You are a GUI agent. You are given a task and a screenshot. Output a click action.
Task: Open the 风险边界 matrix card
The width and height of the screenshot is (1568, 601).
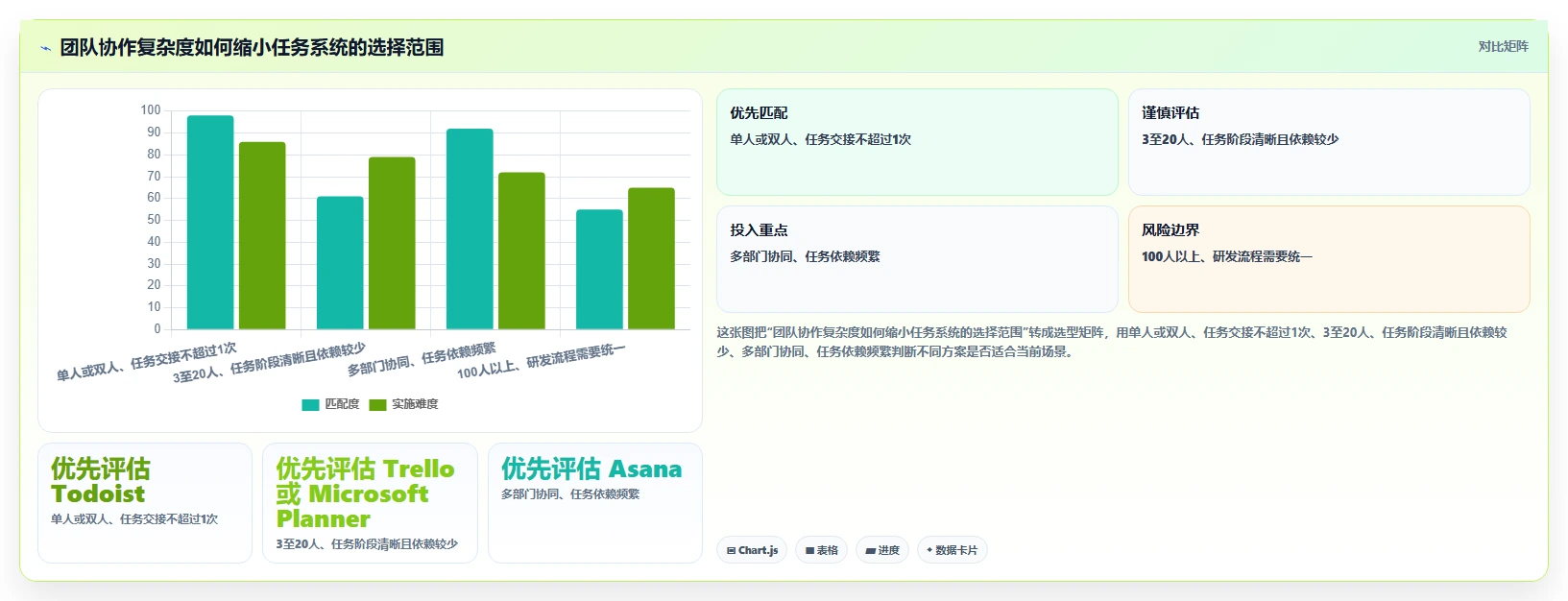(1329, 259)
